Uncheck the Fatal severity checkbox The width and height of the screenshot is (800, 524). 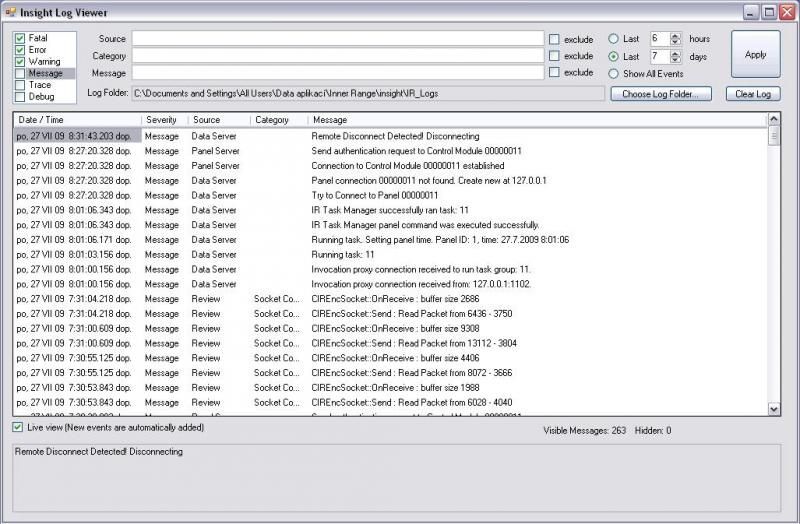(x=20, y=38)
